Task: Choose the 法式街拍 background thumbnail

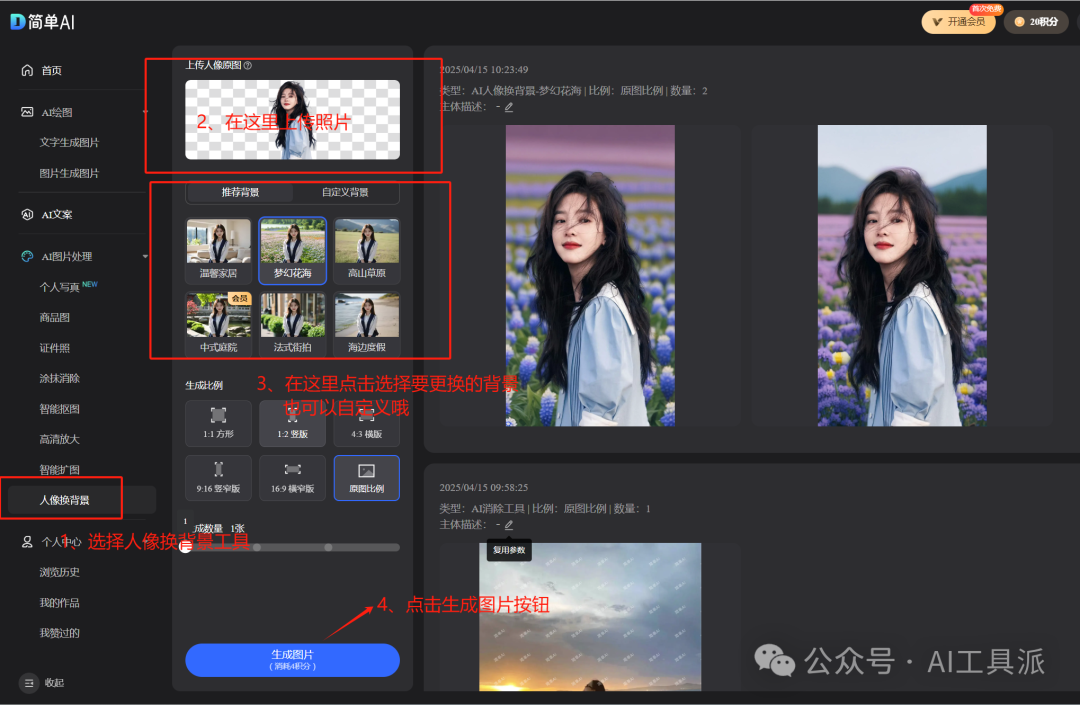Action: coord(293,324)
